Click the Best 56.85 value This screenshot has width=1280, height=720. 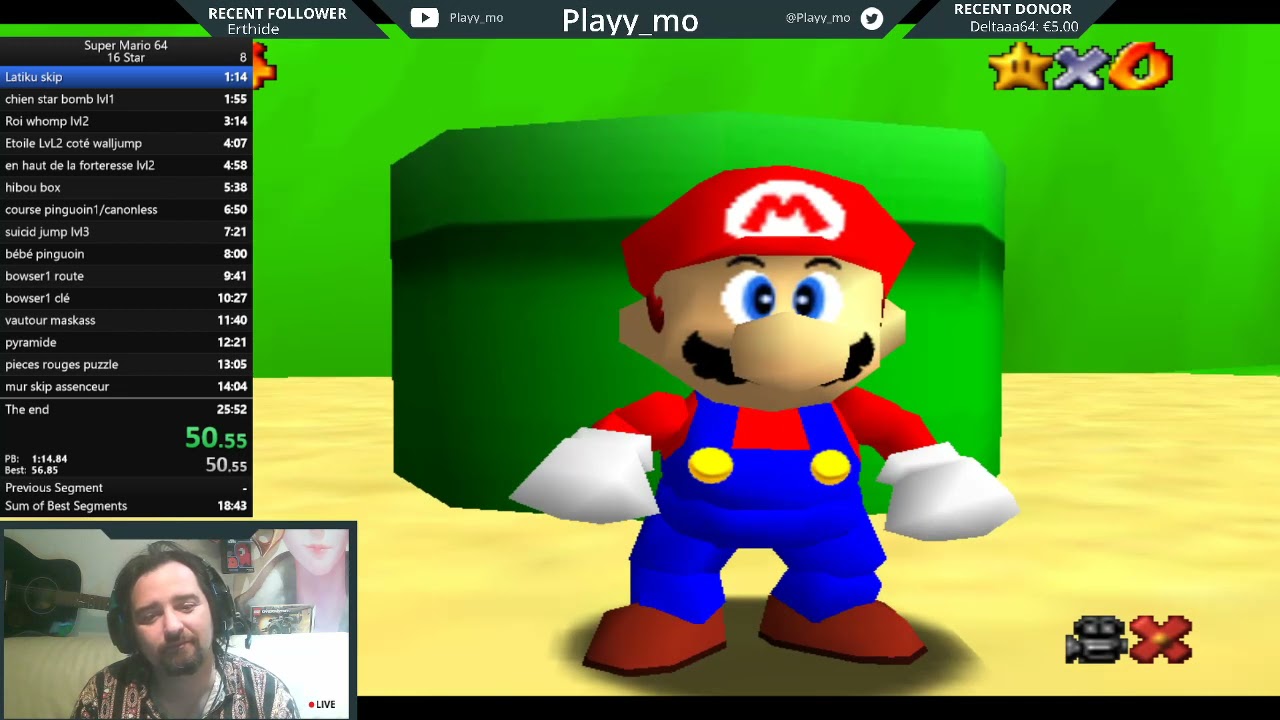(x=44, y=470)
